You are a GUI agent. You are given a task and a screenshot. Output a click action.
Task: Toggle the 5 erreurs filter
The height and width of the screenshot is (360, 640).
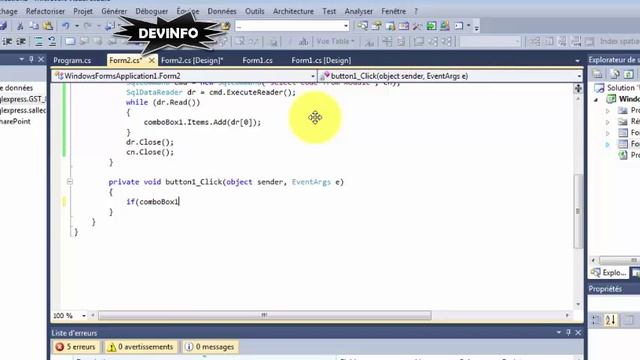coord(76,347)
